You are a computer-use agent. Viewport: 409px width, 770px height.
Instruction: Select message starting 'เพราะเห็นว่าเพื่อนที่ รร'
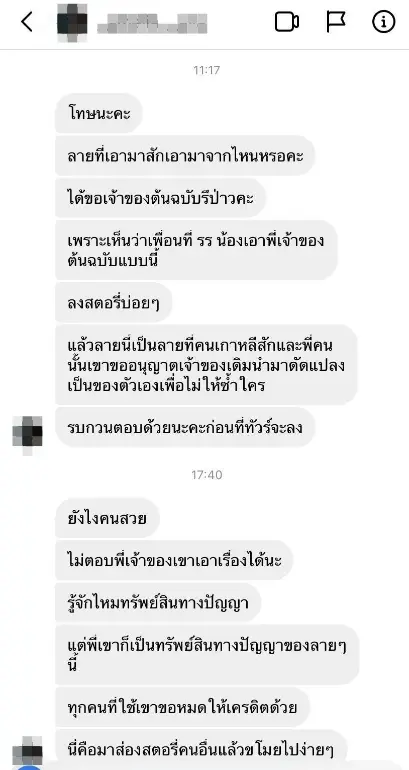point(196,250)
